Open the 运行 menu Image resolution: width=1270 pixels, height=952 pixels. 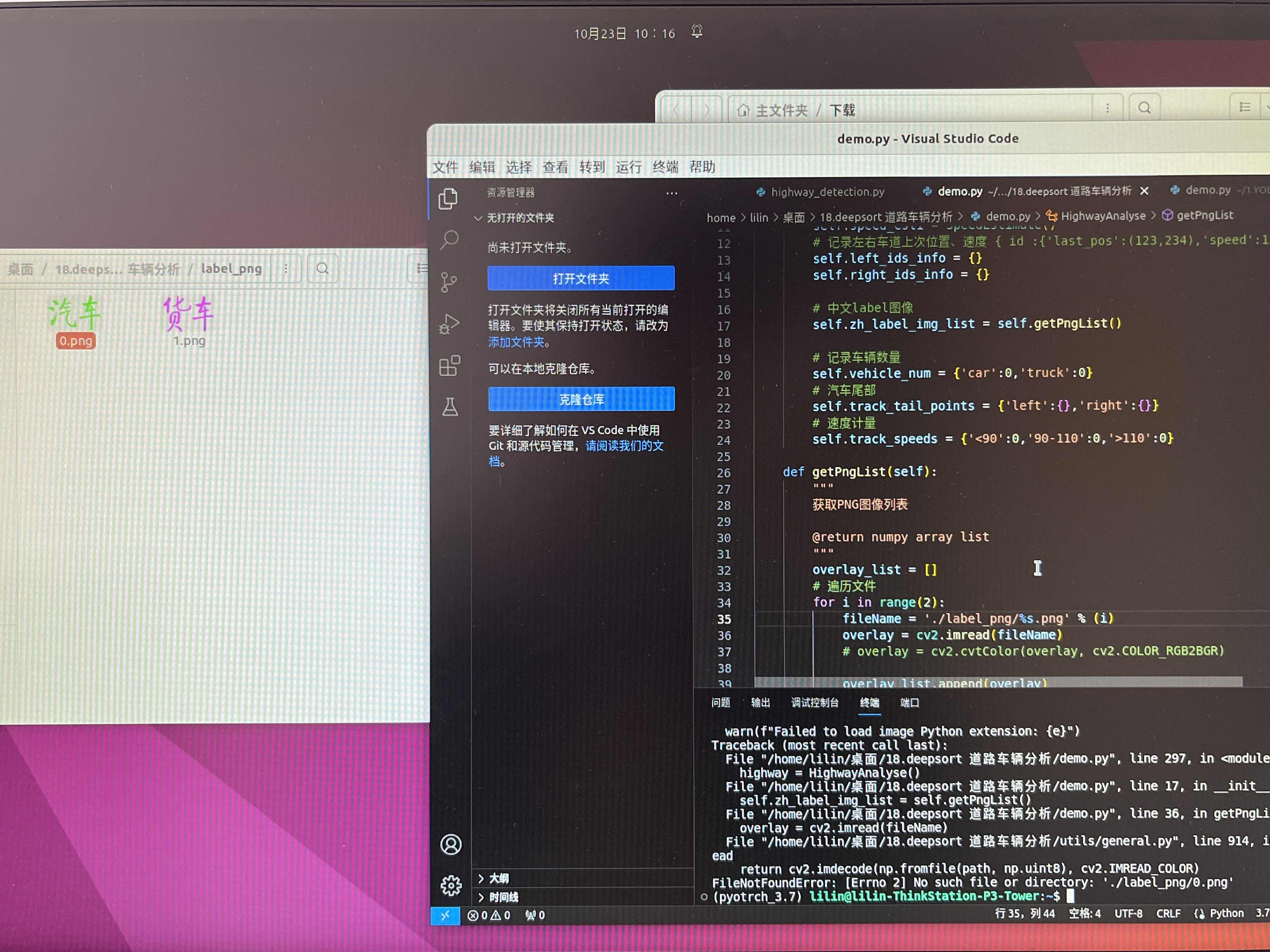629,167
